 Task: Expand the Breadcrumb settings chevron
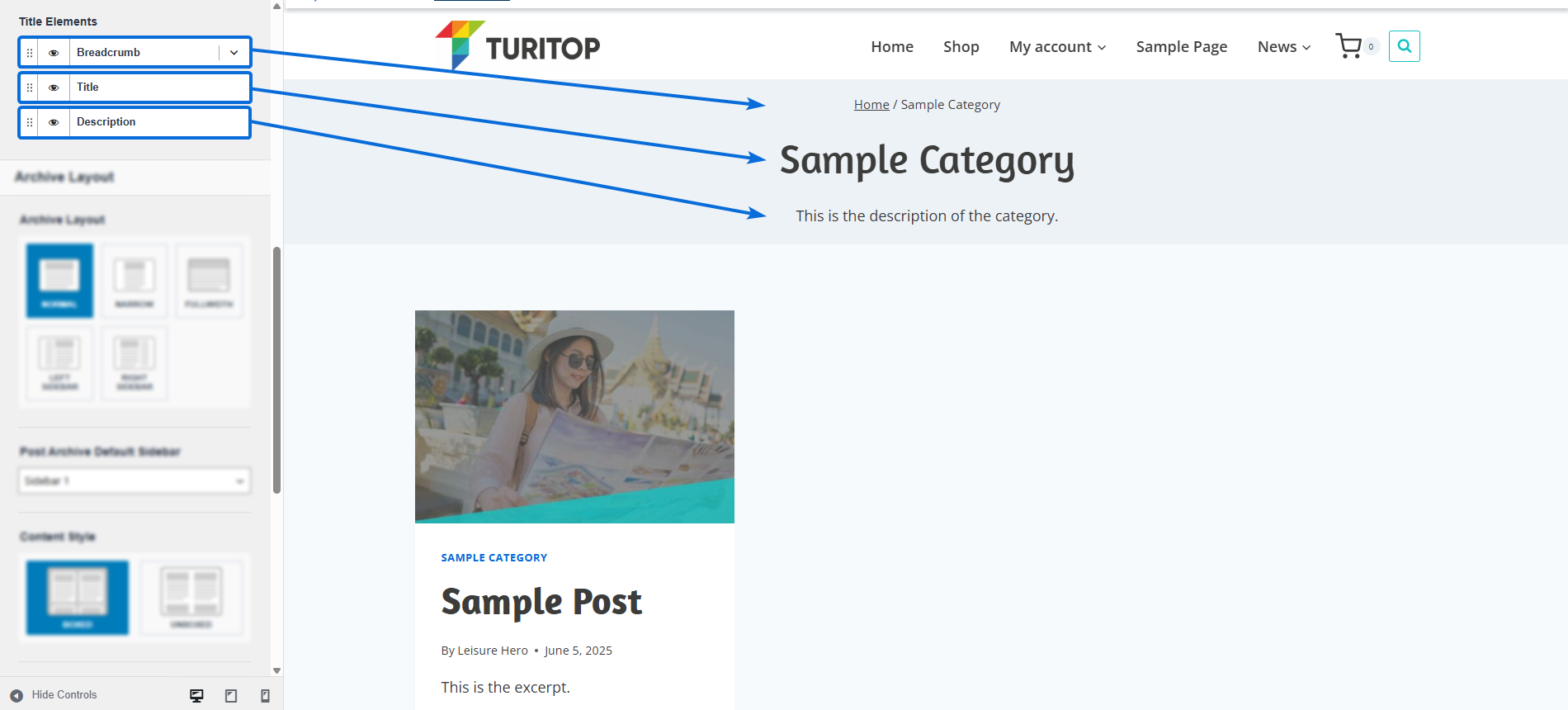point(234,53)
